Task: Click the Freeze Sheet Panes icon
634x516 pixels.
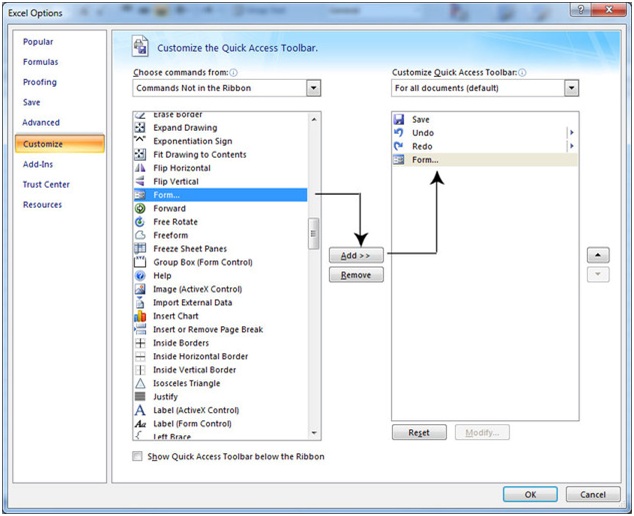Action: point(140,249)
